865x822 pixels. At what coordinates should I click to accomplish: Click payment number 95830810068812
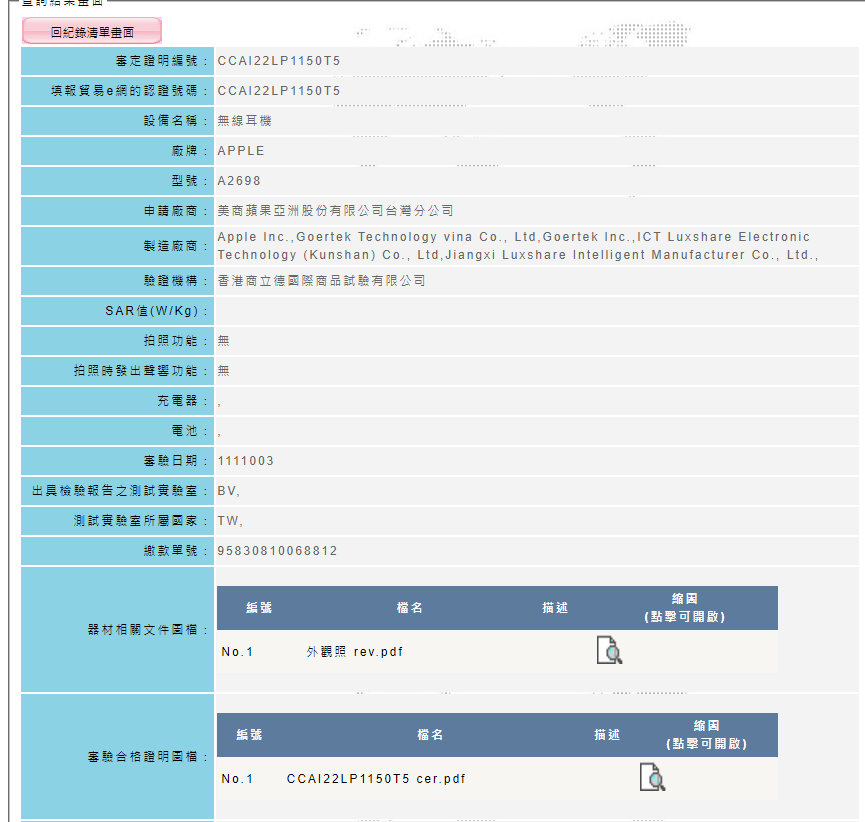(x=277, y=551)
